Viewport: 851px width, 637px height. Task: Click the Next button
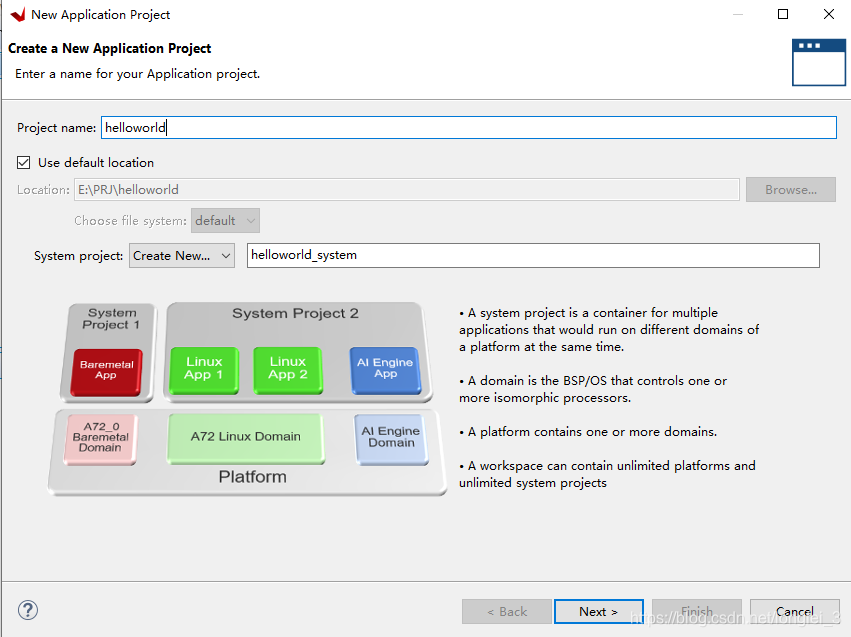tap(599, 611)
